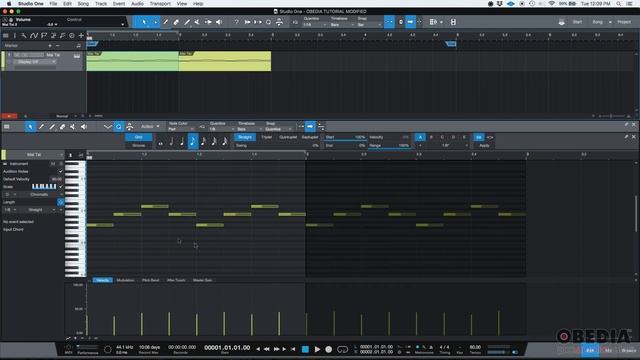Choose the whole note quantize value
The height and width of the screenshot is (360, 640).
point(160,143)
